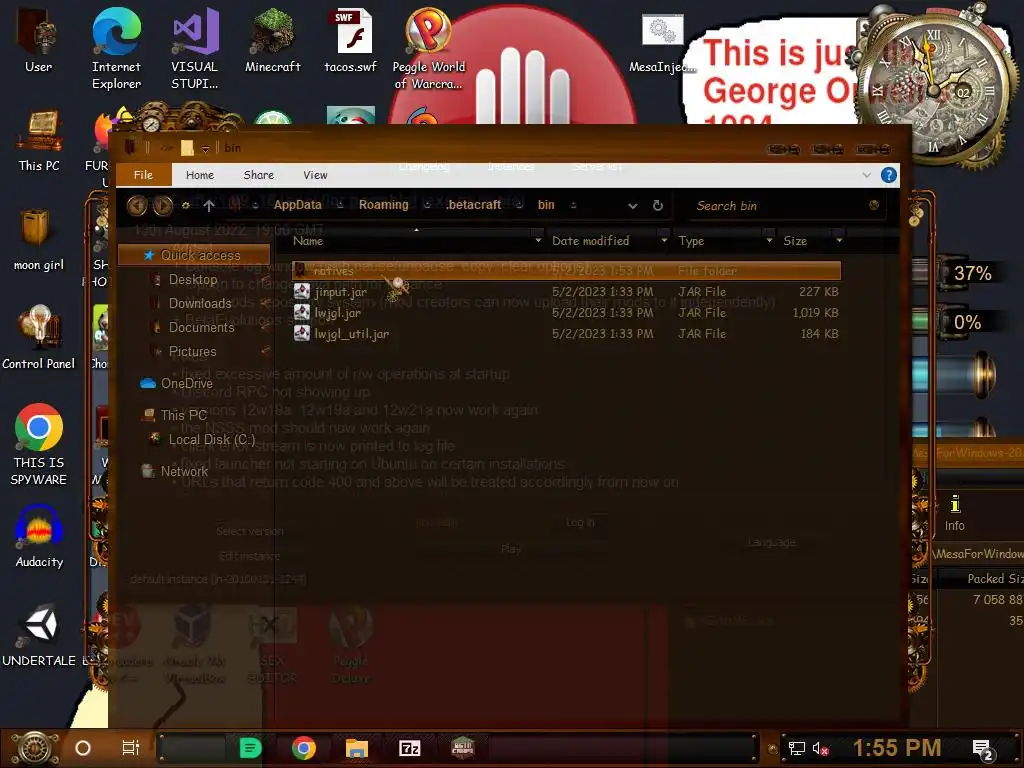Go back with the Explorer back arrow

(136, 206)
